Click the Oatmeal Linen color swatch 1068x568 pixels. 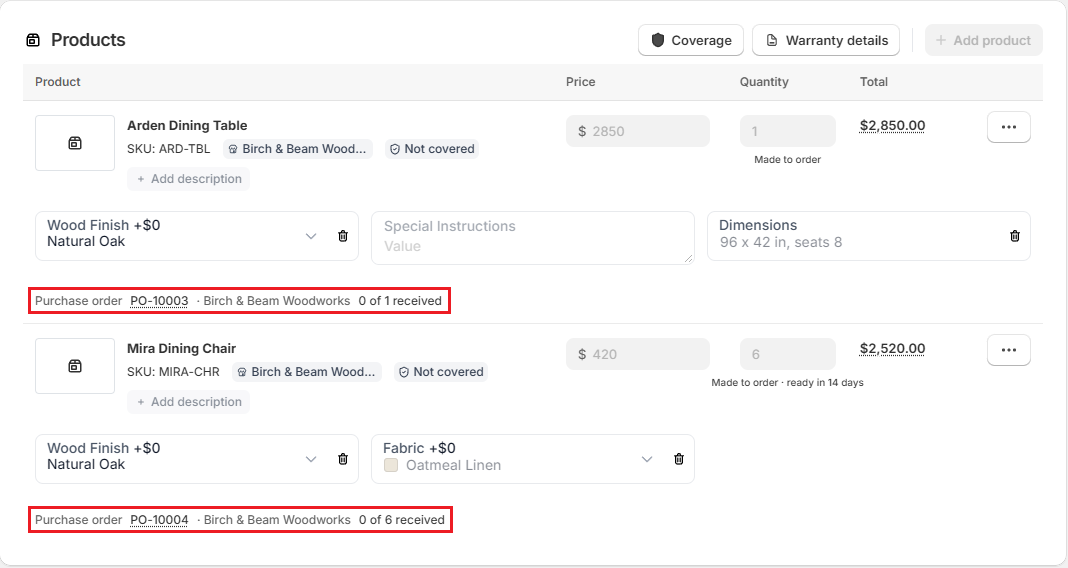click(391, 465)
